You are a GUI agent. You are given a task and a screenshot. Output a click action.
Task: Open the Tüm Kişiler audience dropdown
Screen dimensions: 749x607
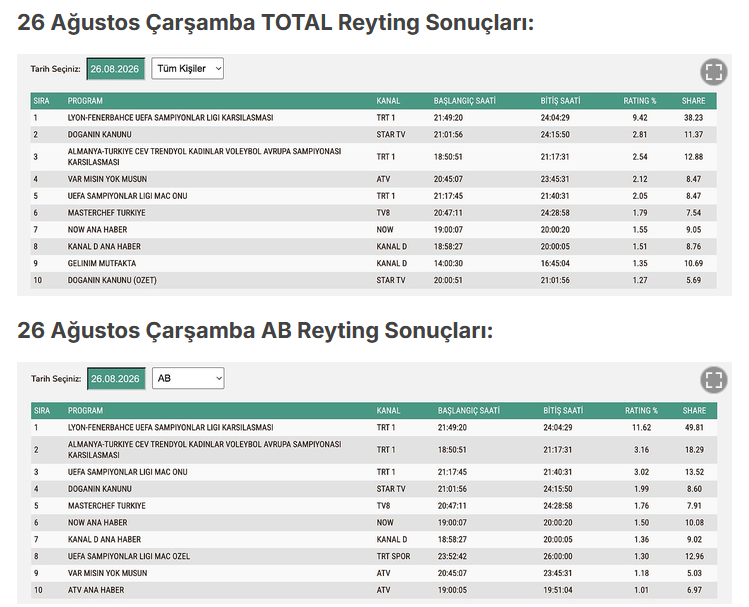[187, 68]
